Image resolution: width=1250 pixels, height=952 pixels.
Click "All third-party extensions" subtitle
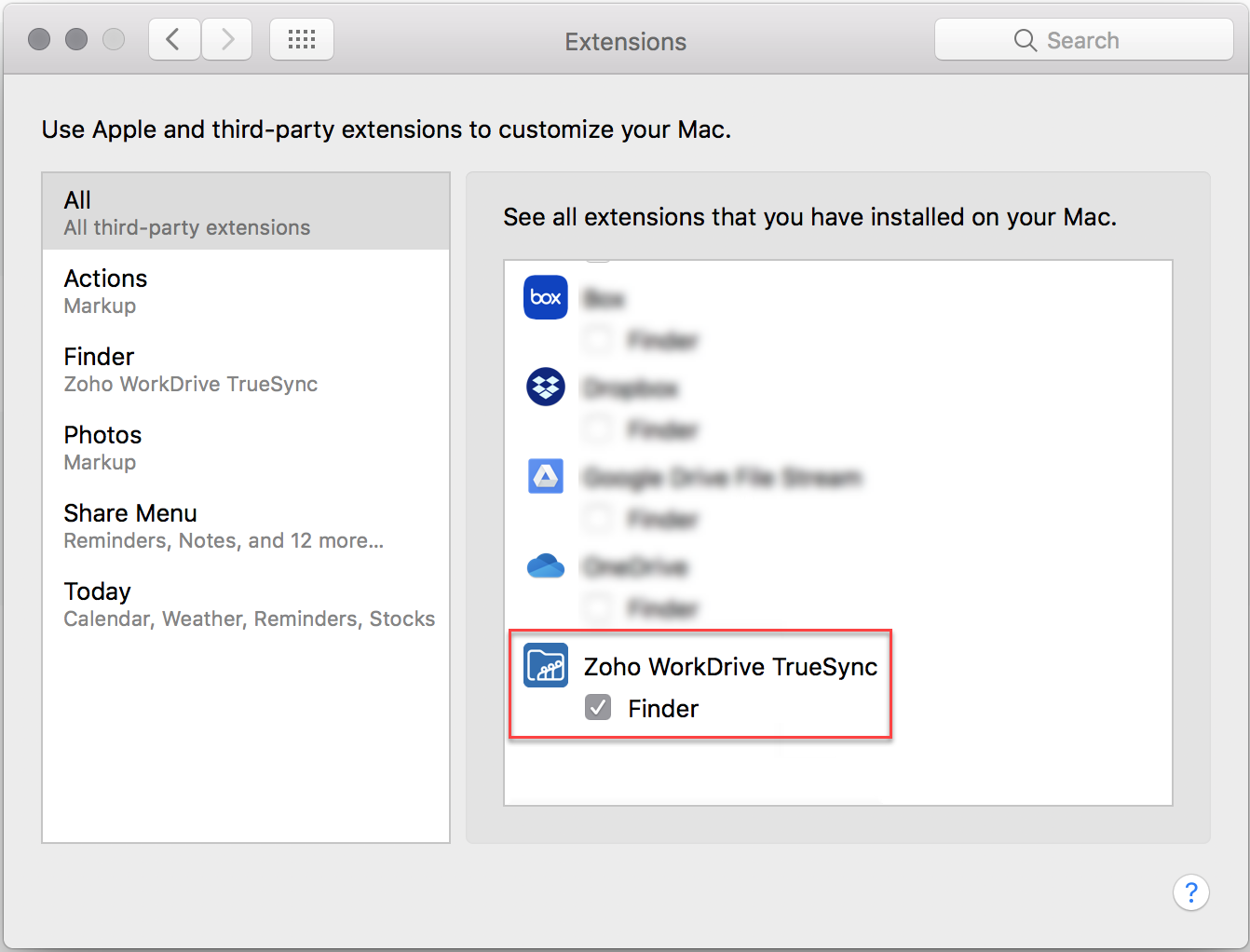point(187,227)
